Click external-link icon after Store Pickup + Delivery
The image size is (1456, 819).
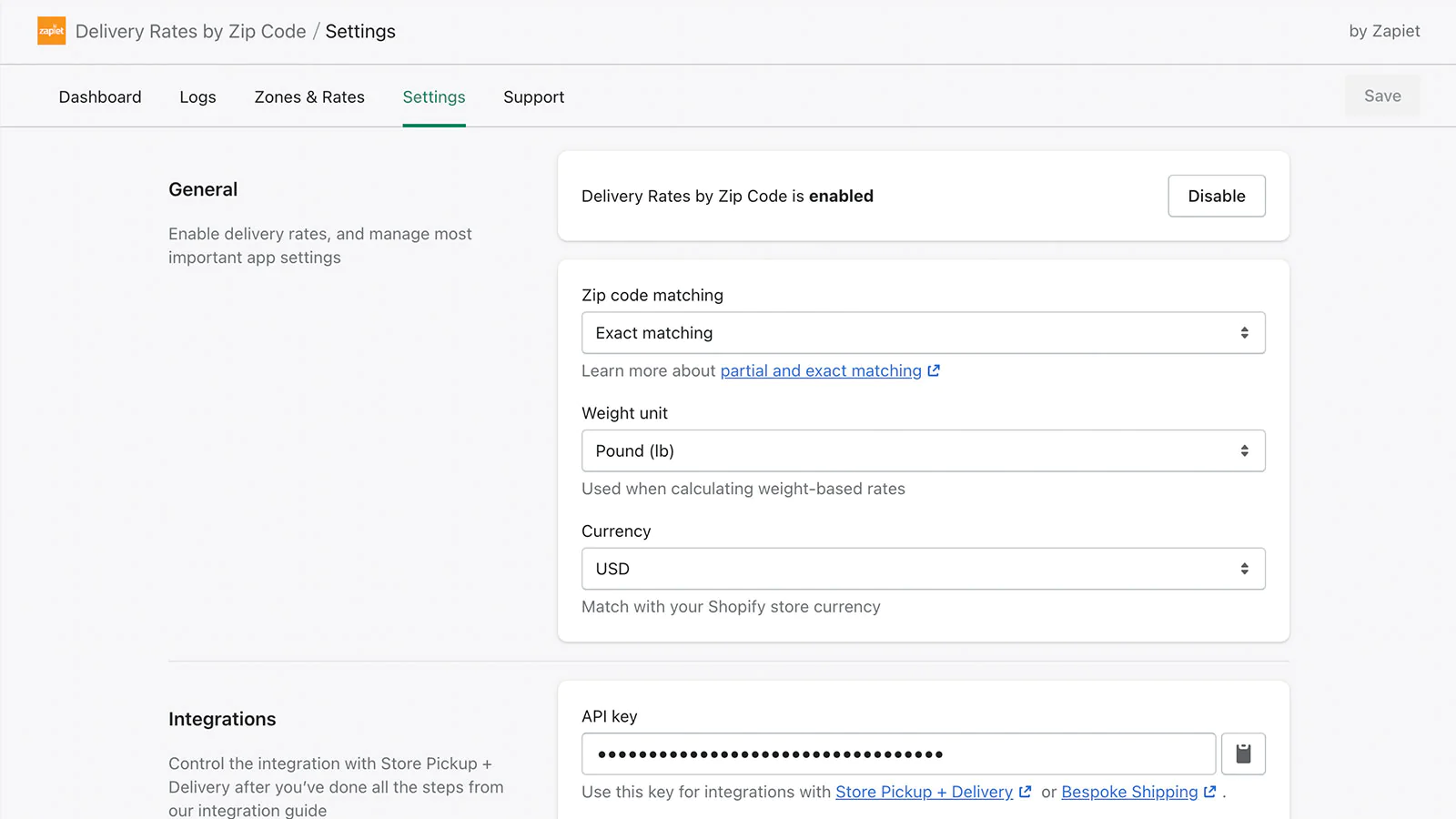point(1025,792)
